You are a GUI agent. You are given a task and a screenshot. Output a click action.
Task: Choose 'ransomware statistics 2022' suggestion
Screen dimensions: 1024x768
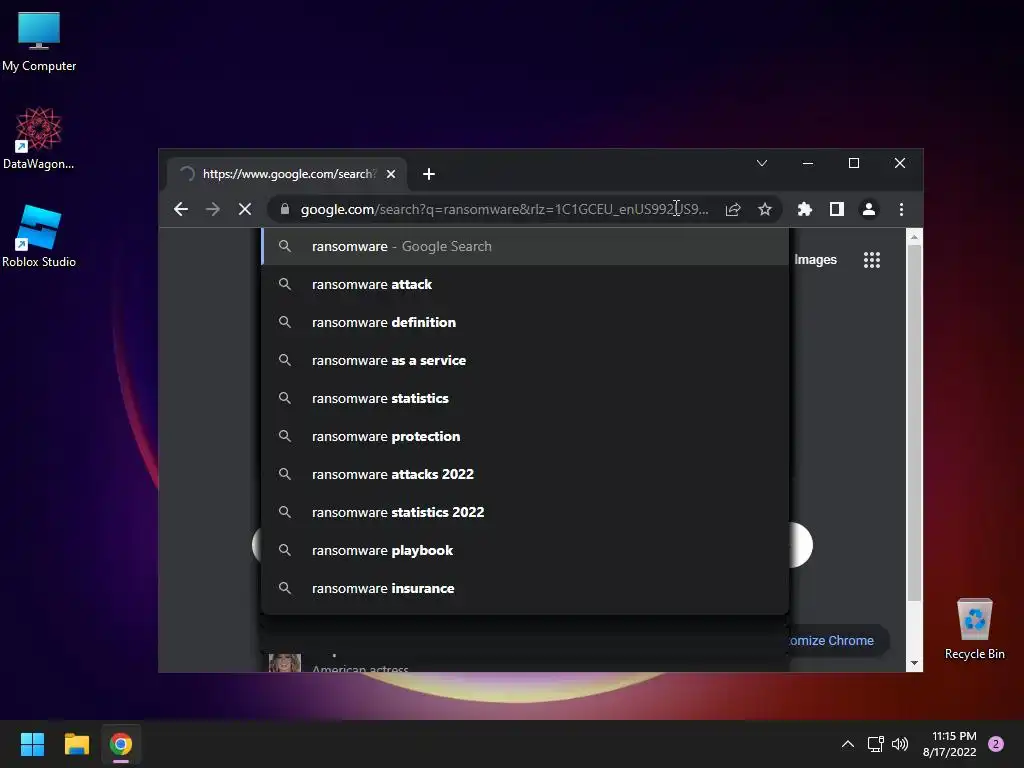coord(525,512)
